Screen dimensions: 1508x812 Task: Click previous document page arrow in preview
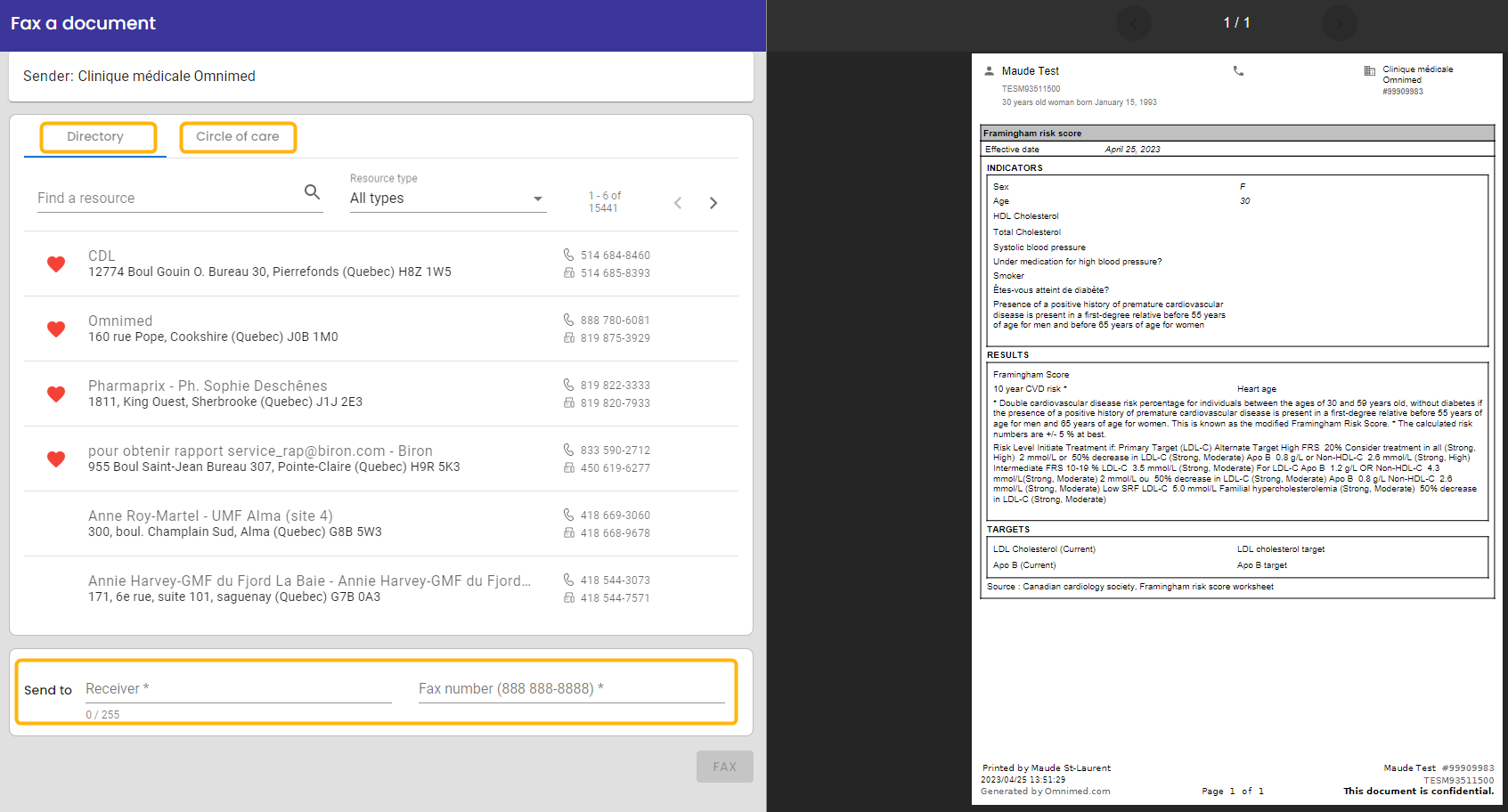1134,23
